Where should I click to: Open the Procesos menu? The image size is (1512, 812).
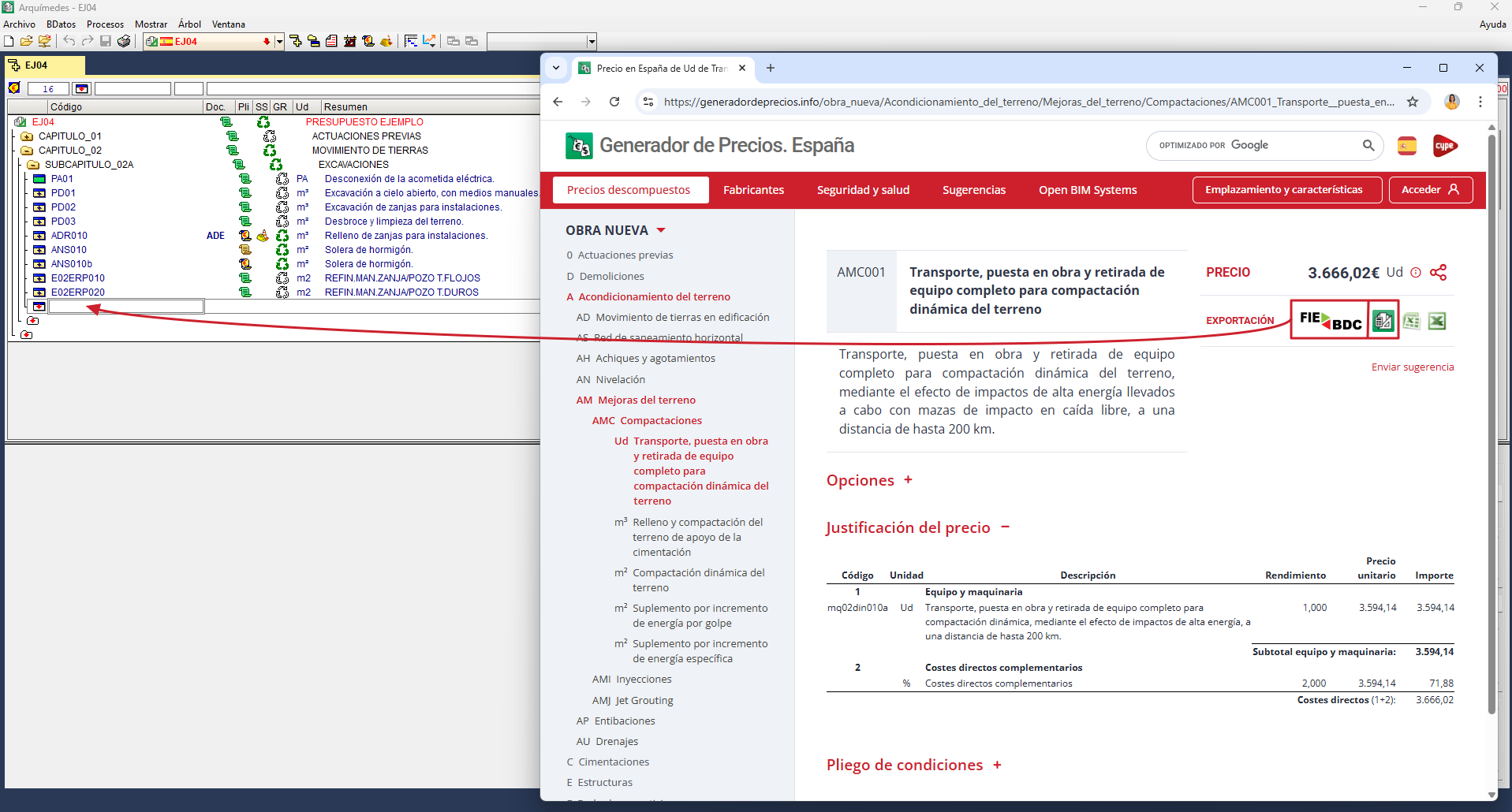[x=106, y=24]
